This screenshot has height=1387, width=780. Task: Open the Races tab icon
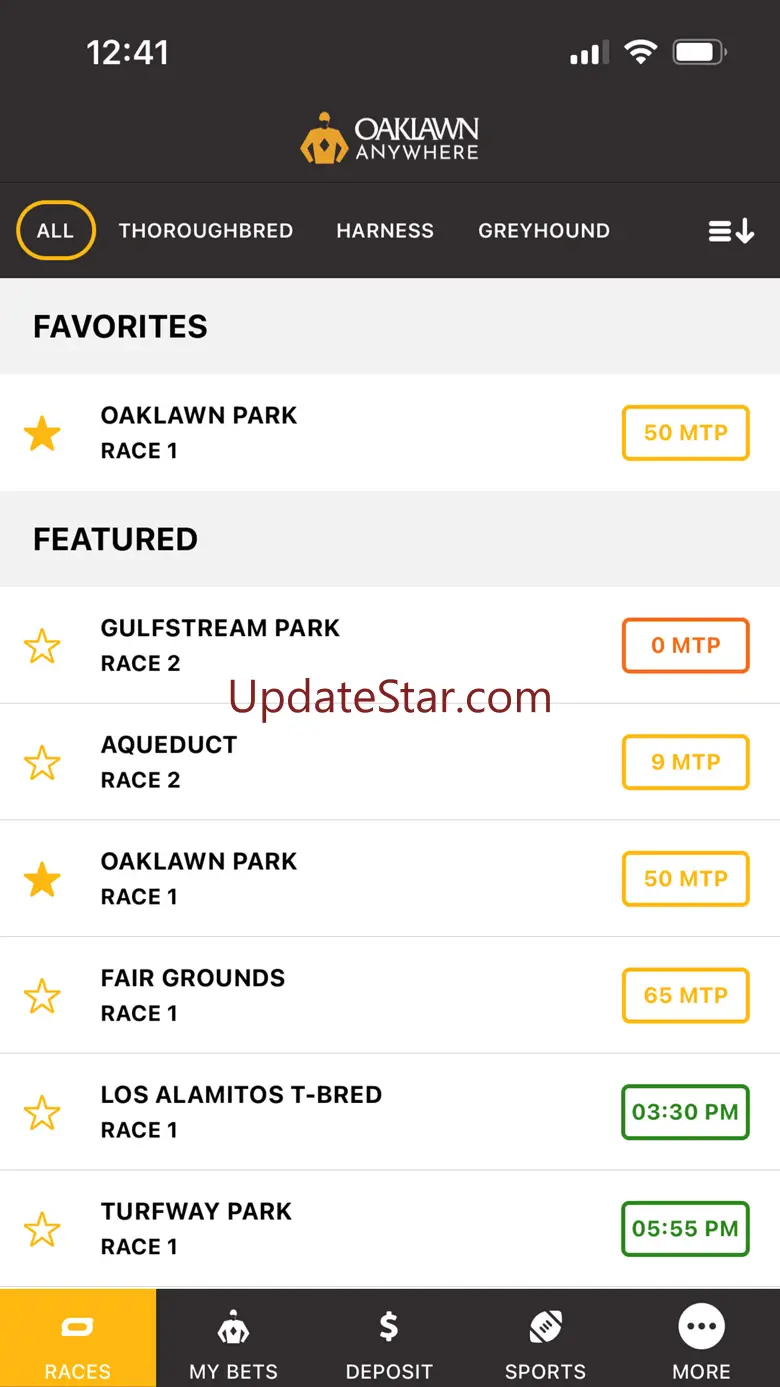pos(77,1328)
